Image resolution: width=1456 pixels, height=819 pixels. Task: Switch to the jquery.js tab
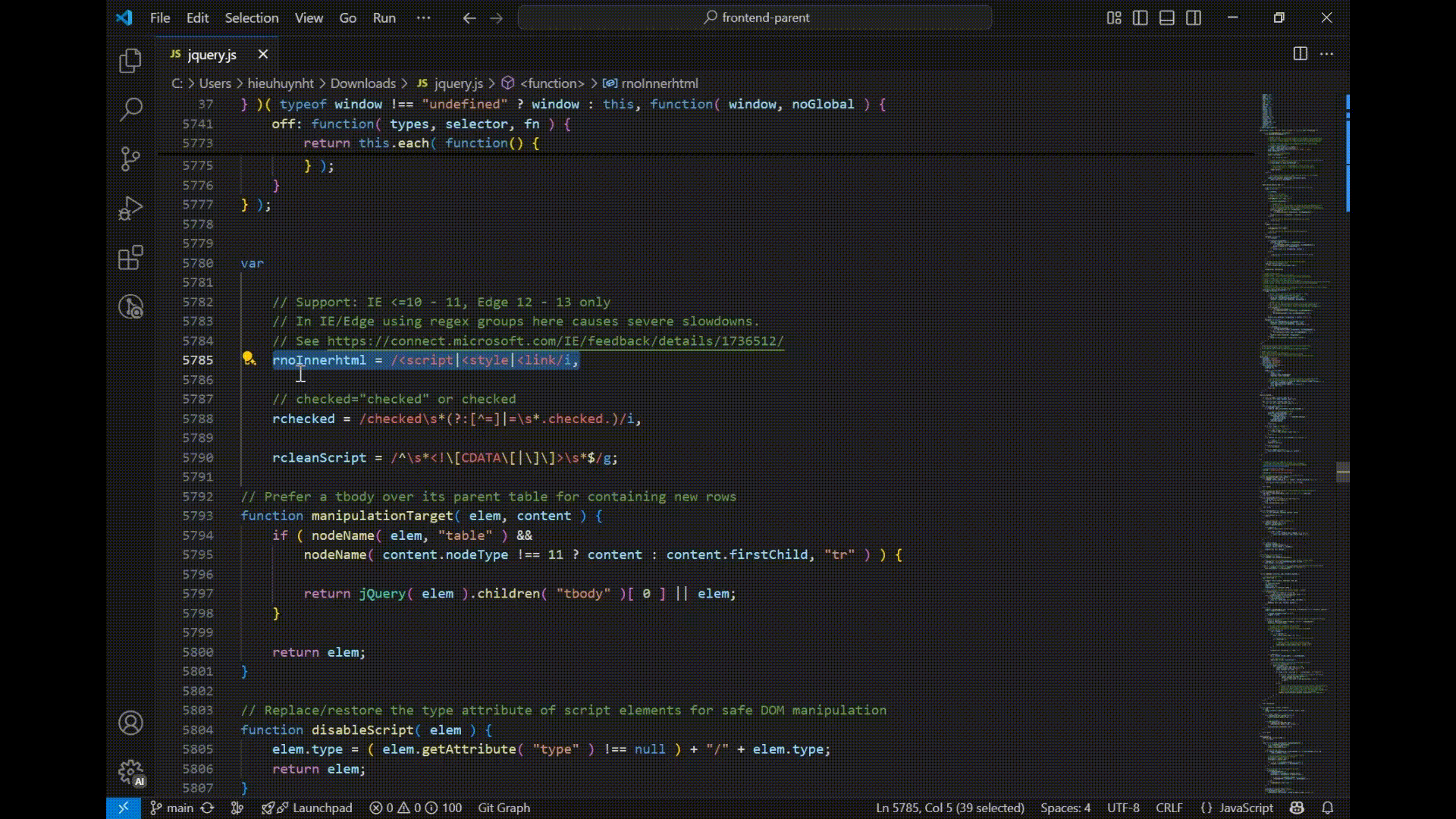click(x=212, y=55)
